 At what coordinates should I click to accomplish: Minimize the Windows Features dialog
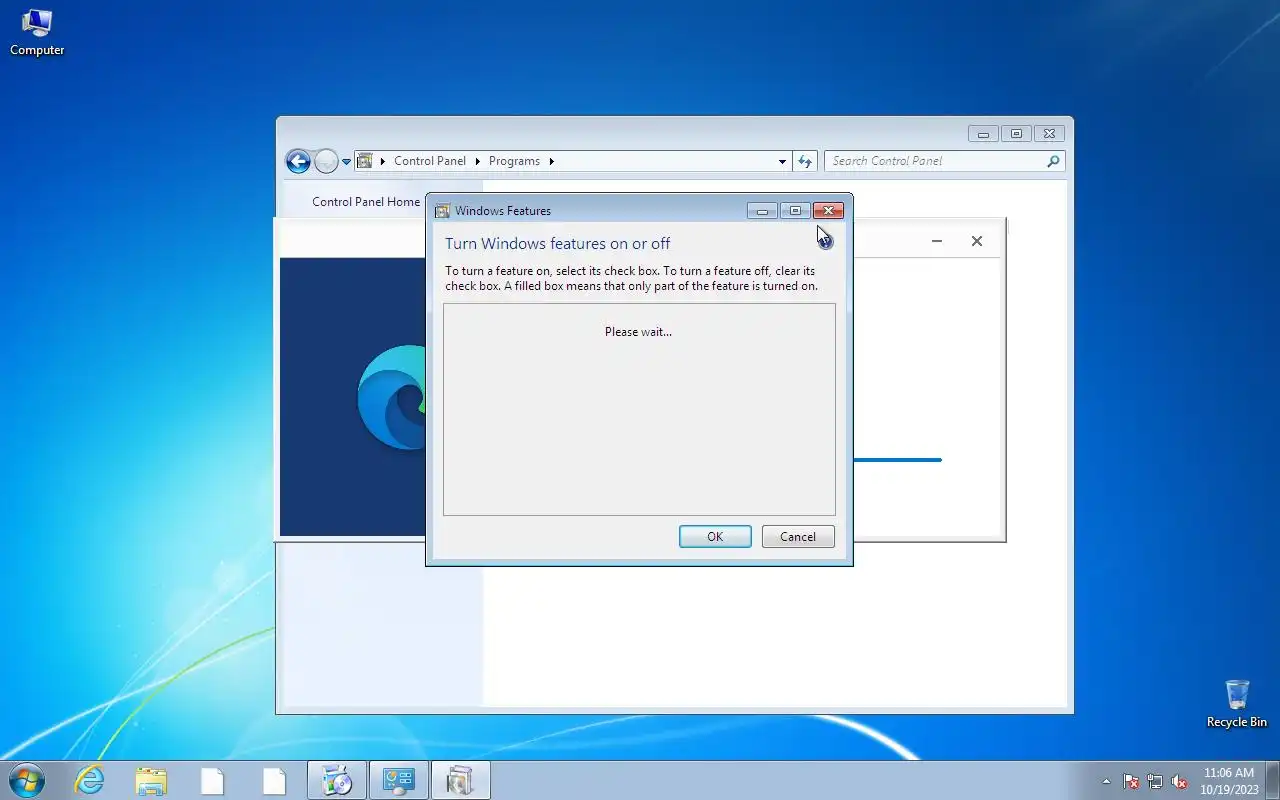[762, 211]
